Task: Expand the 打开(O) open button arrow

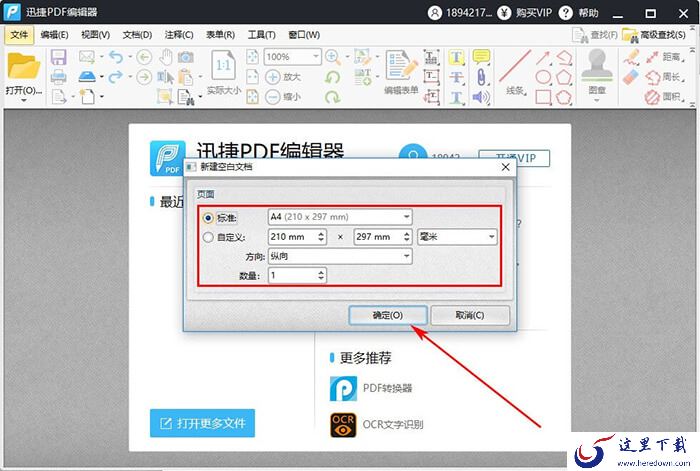Action: [23, 100]
